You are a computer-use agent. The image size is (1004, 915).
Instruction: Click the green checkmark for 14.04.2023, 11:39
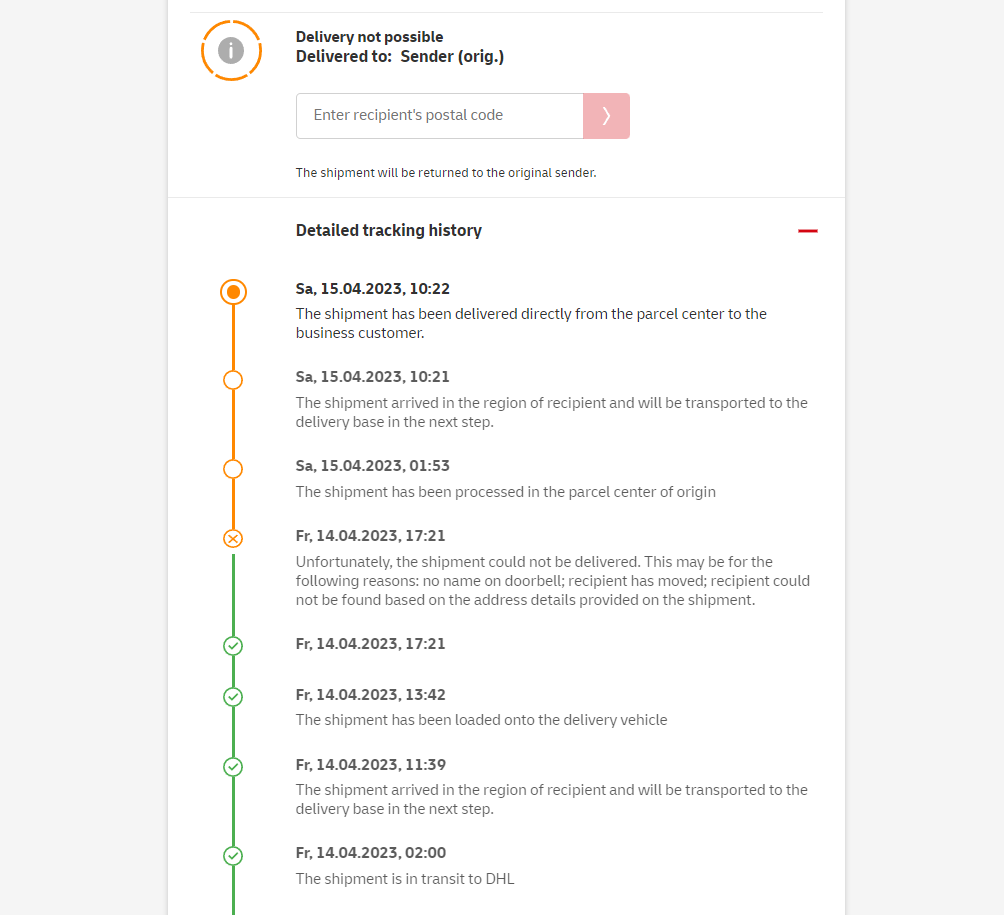[x=233, y=767]
